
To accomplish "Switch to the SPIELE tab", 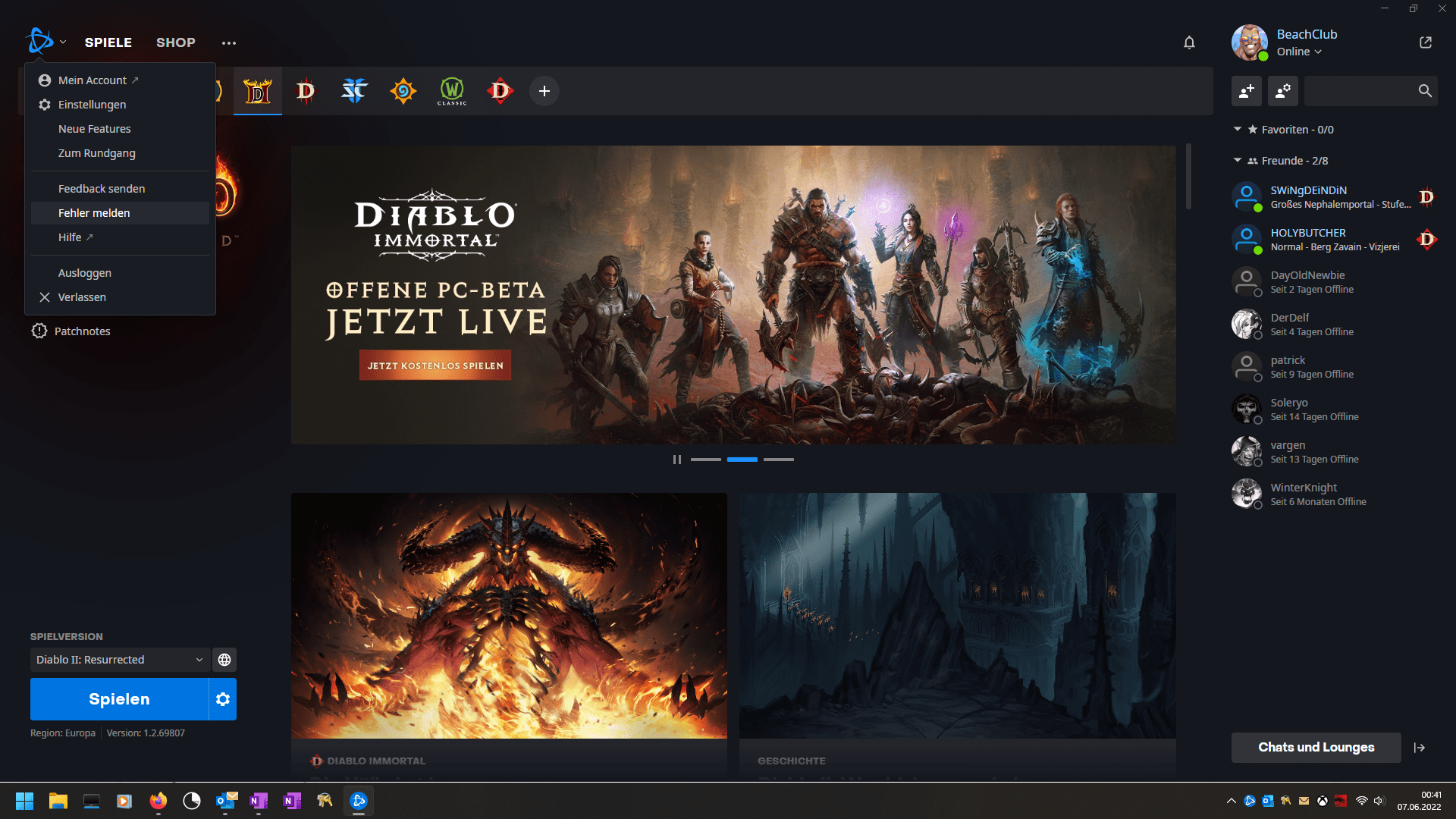I will (x=108, y=42).
